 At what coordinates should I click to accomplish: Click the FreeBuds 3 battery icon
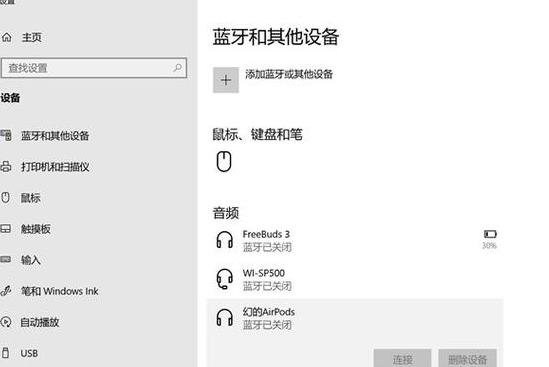(490, 234)
